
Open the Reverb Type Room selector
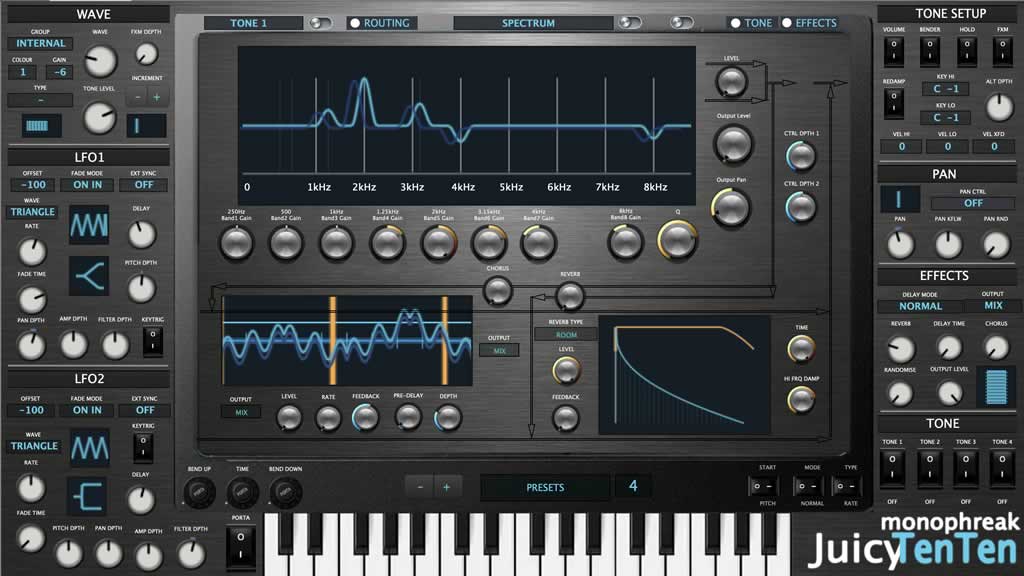point(565,335)
